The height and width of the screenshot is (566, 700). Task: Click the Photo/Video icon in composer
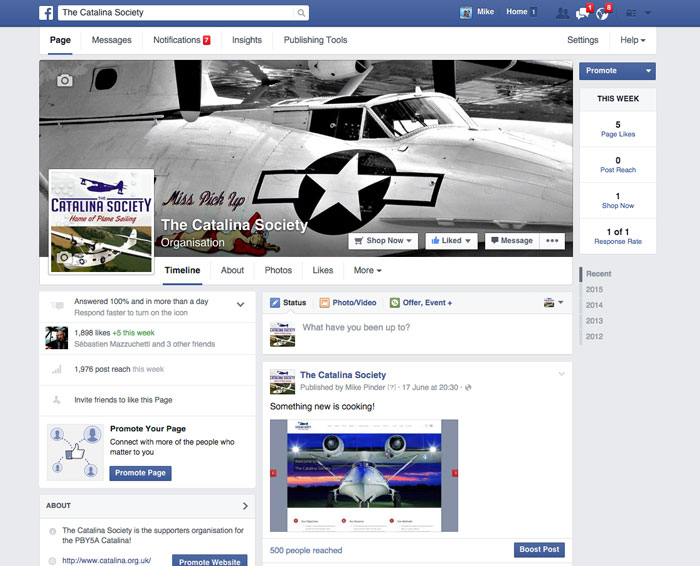coord(325,303)
